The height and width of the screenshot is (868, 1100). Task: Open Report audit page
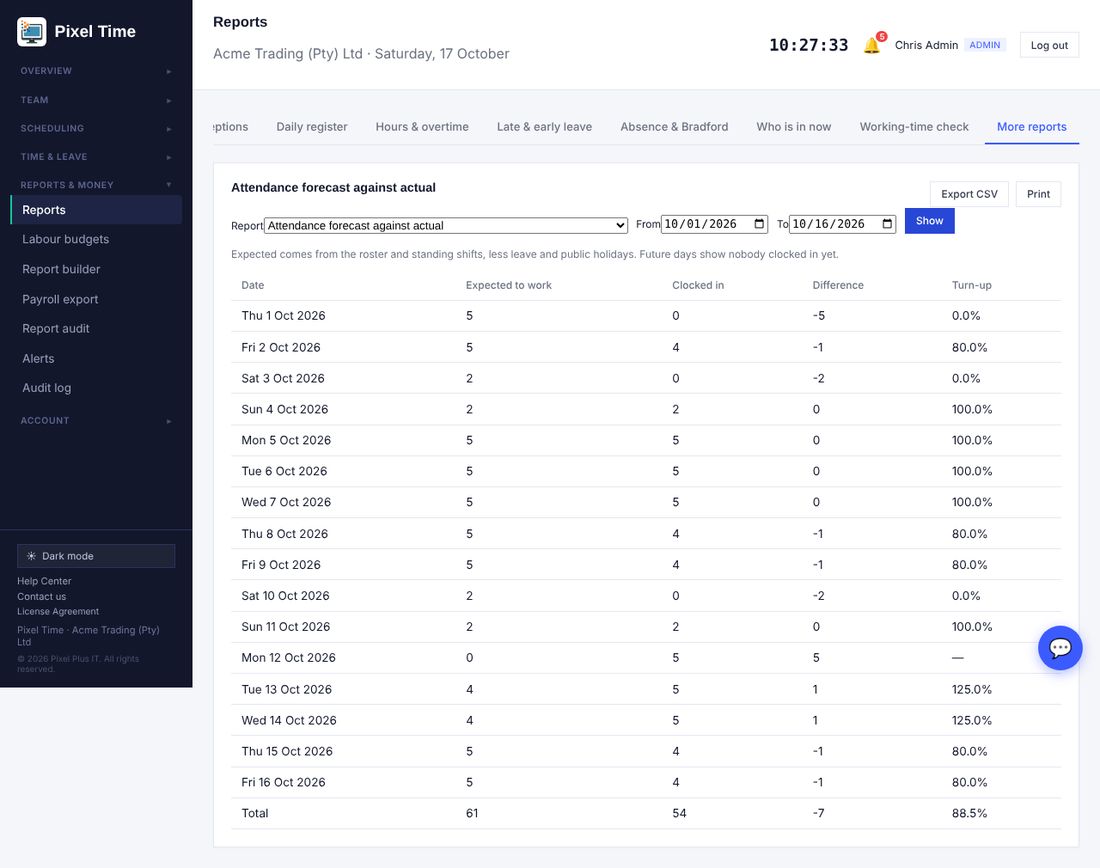click(x=96, y=328)
